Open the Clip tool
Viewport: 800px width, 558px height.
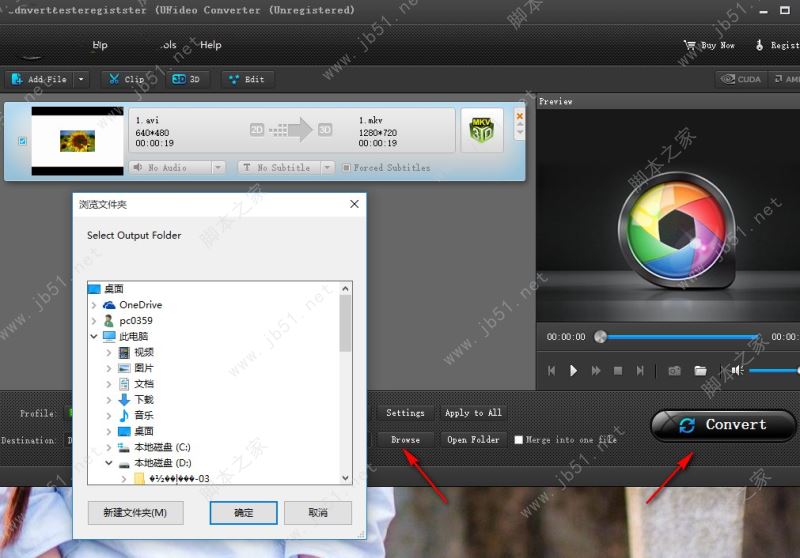pyautogui.click(x=128, y=80)
